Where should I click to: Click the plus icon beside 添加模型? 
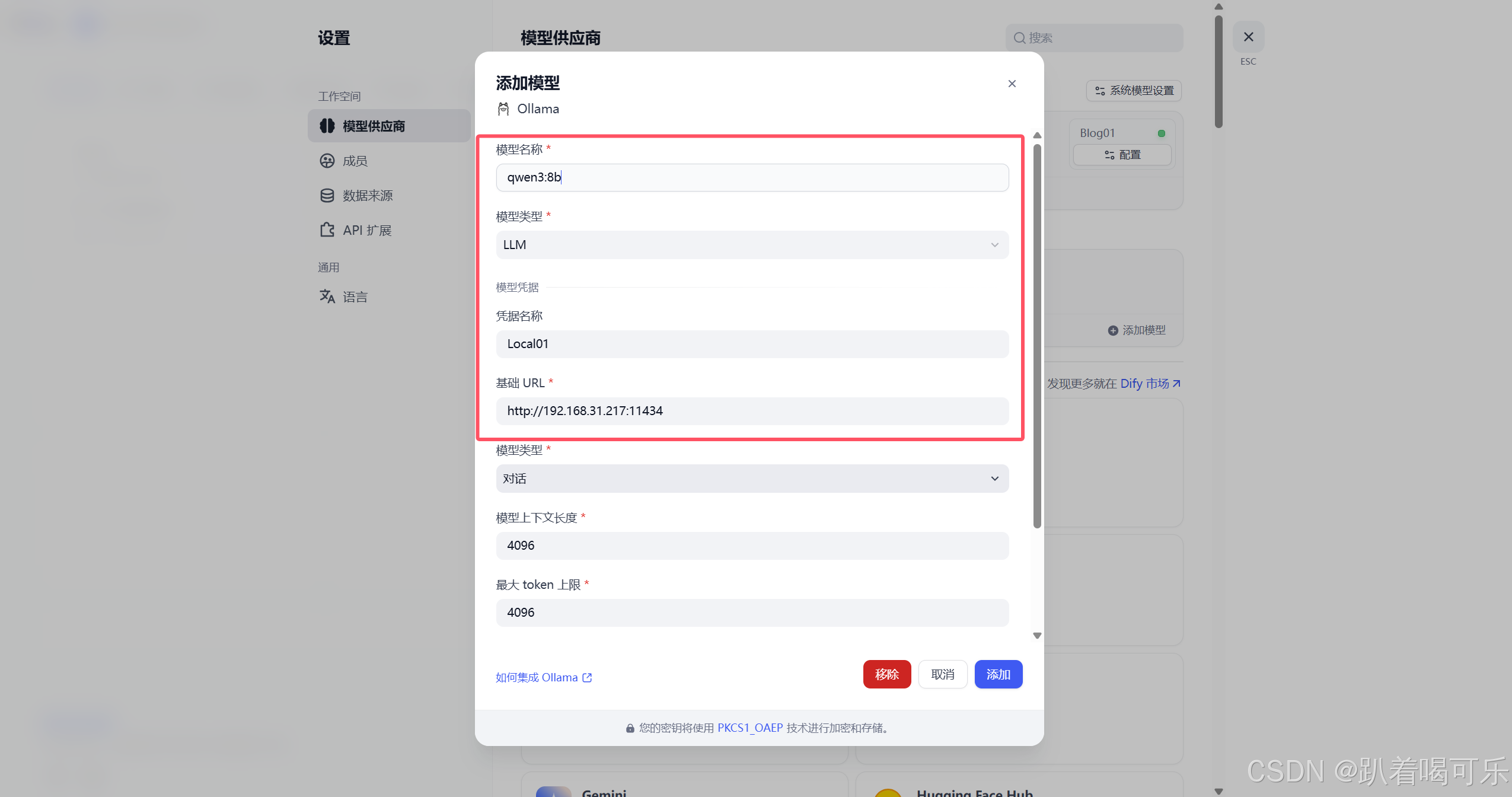1112,330
